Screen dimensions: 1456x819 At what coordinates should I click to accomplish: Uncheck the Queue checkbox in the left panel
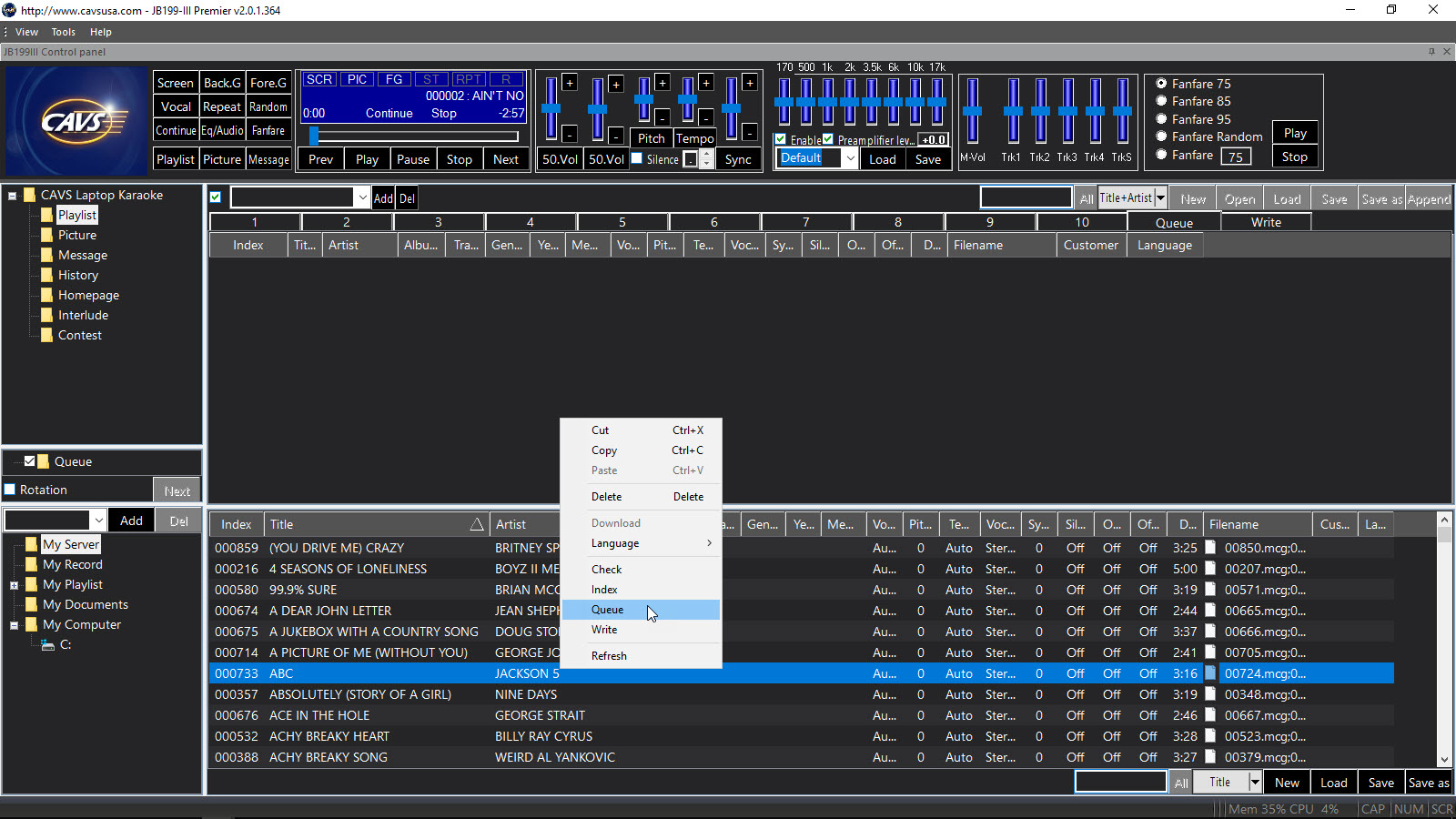30,461
